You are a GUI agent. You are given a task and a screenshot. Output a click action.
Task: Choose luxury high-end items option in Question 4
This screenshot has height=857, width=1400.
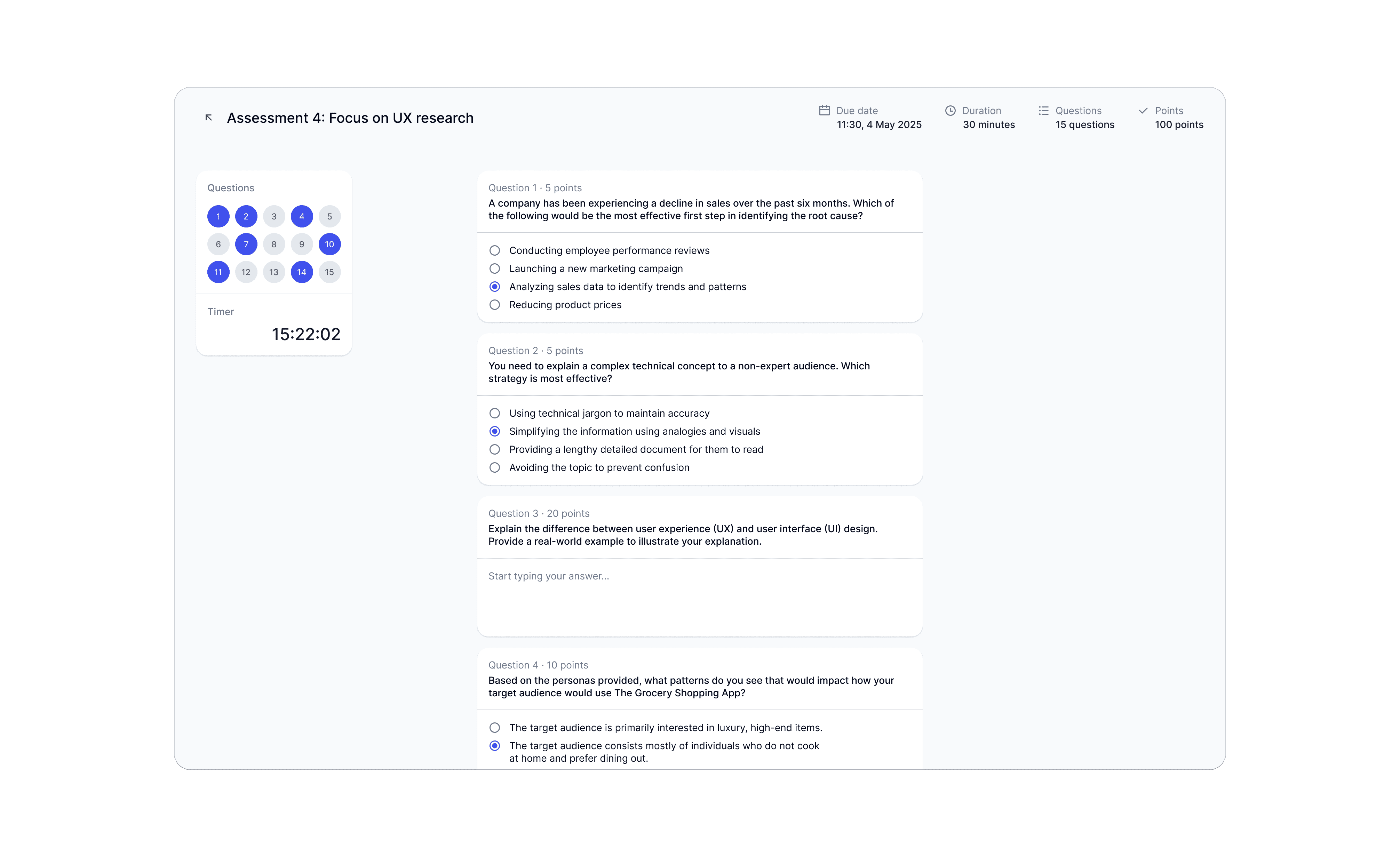pyautogui.click(x=495, y=728)
